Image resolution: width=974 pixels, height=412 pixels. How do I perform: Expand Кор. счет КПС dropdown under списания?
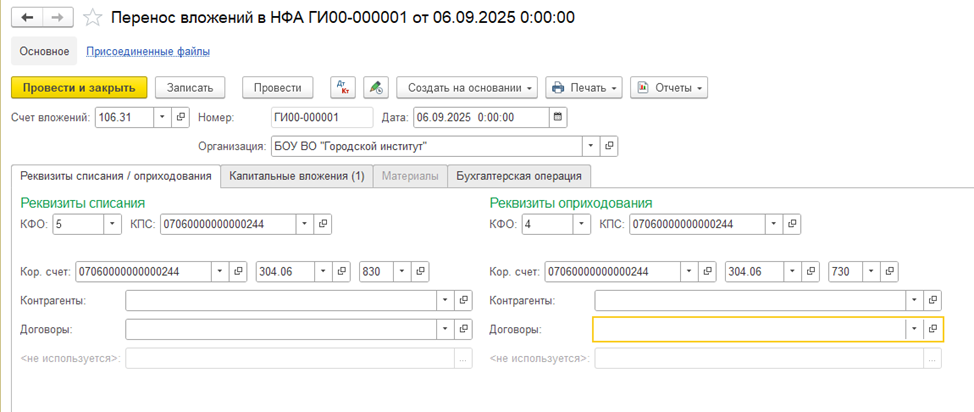click(x=219, y=272)
